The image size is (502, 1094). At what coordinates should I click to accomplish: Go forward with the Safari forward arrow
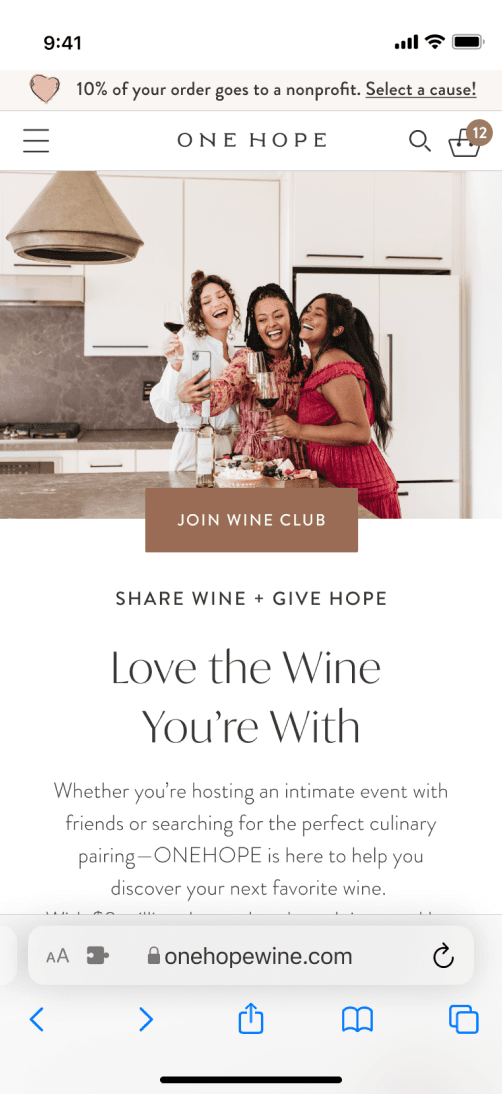coord(145,1020)
